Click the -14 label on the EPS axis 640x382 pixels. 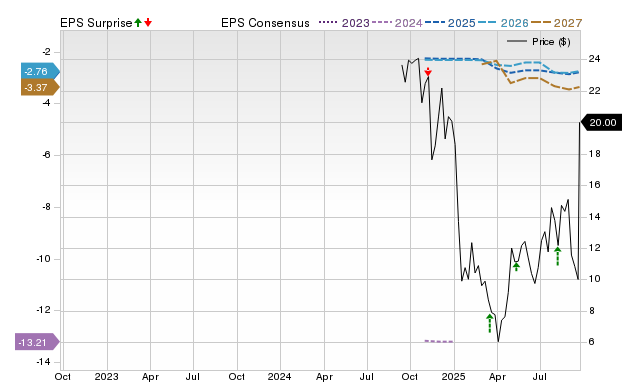(x=43, y=362)
